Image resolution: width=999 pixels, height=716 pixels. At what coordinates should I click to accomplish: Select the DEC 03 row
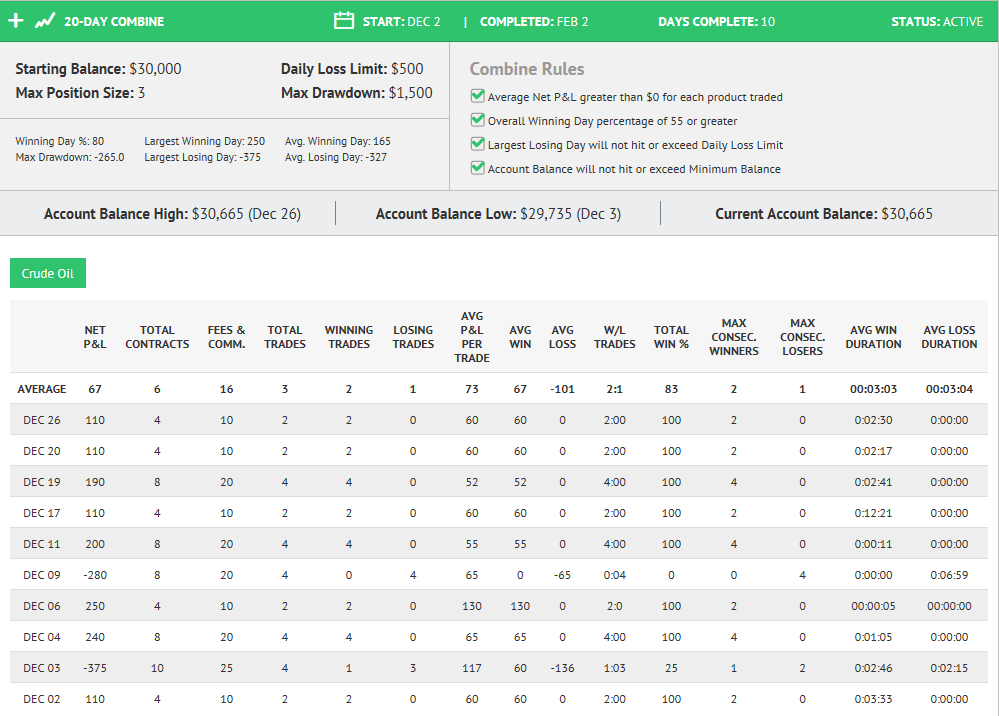click(x=499, y=668)
